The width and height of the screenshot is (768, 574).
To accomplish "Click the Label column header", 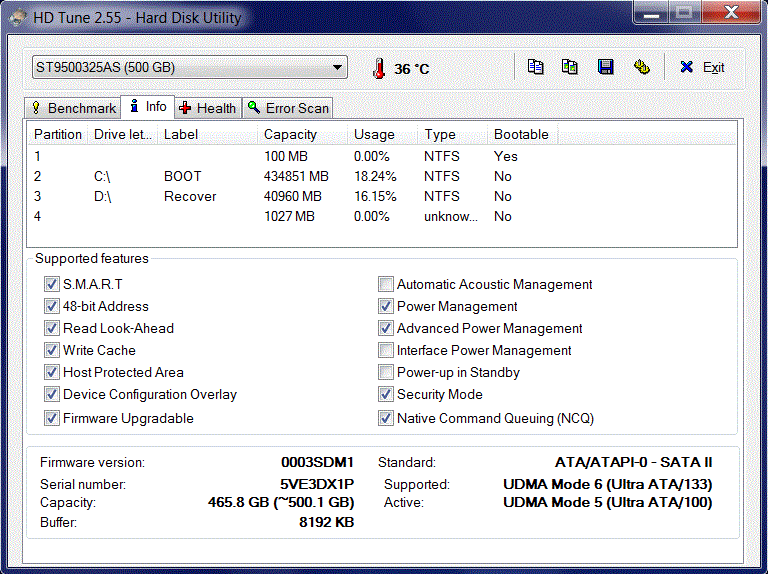I will (x=208, y=134).
